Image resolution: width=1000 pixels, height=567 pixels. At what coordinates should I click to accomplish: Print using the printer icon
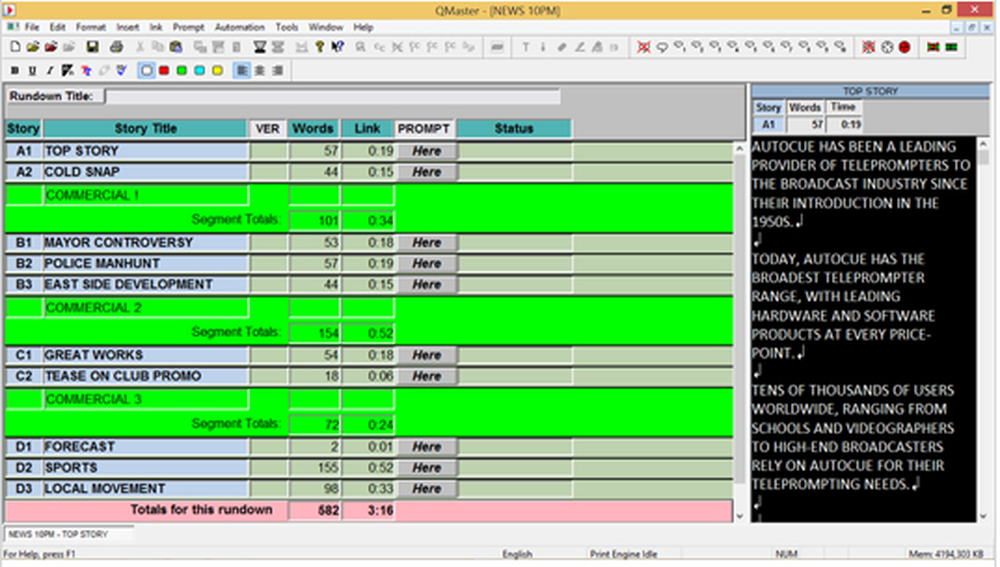tap(116, 47)
